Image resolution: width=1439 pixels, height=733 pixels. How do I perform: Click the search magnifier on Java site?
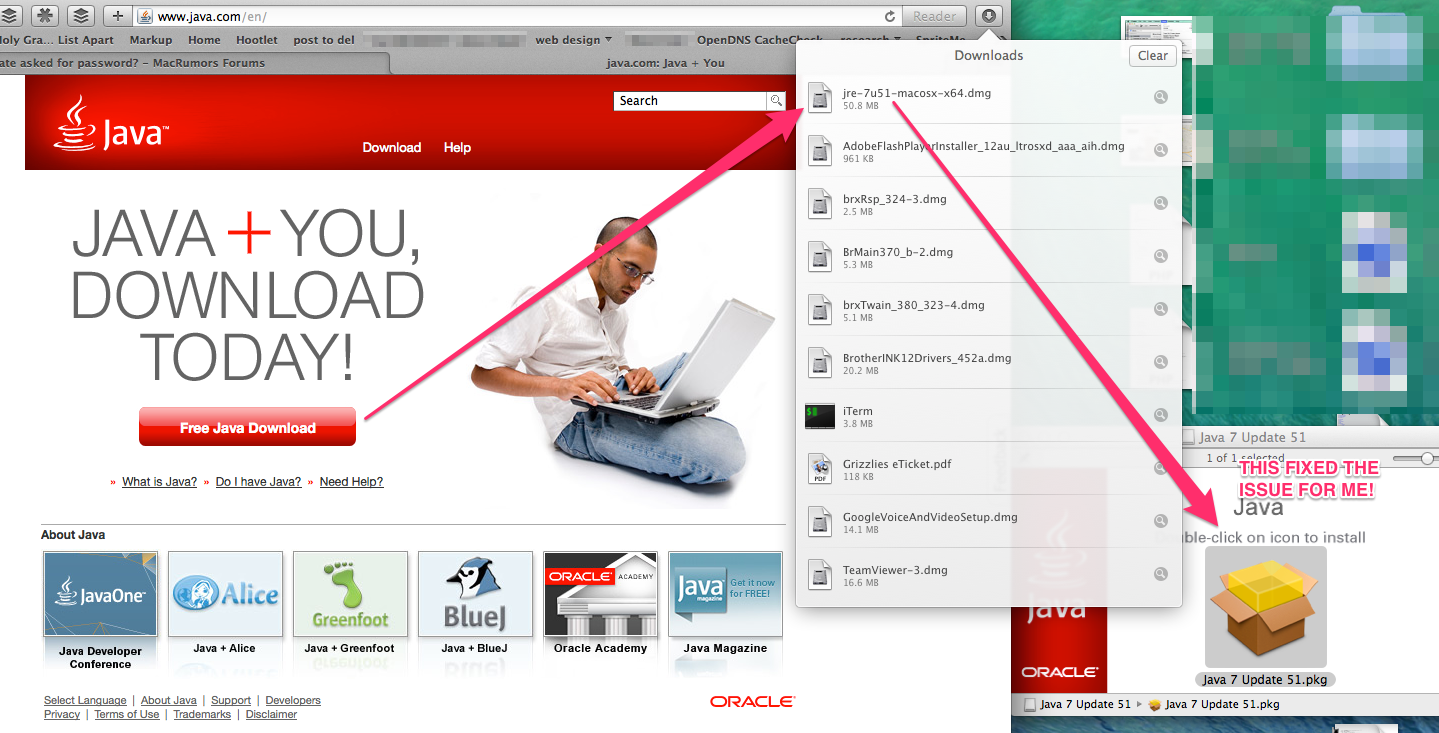pos(776,101)
